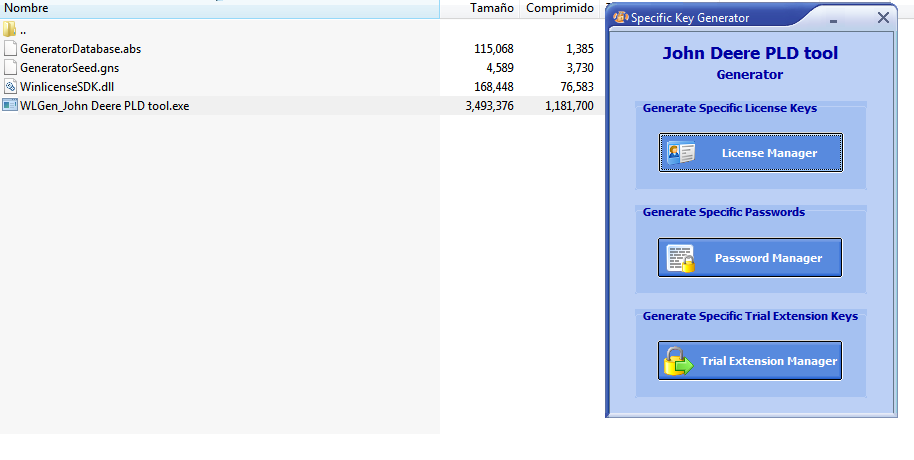914x460 pixels.
Task: Click size value 3,493,376
Action: pyautogui.click(x=490, y=106)
